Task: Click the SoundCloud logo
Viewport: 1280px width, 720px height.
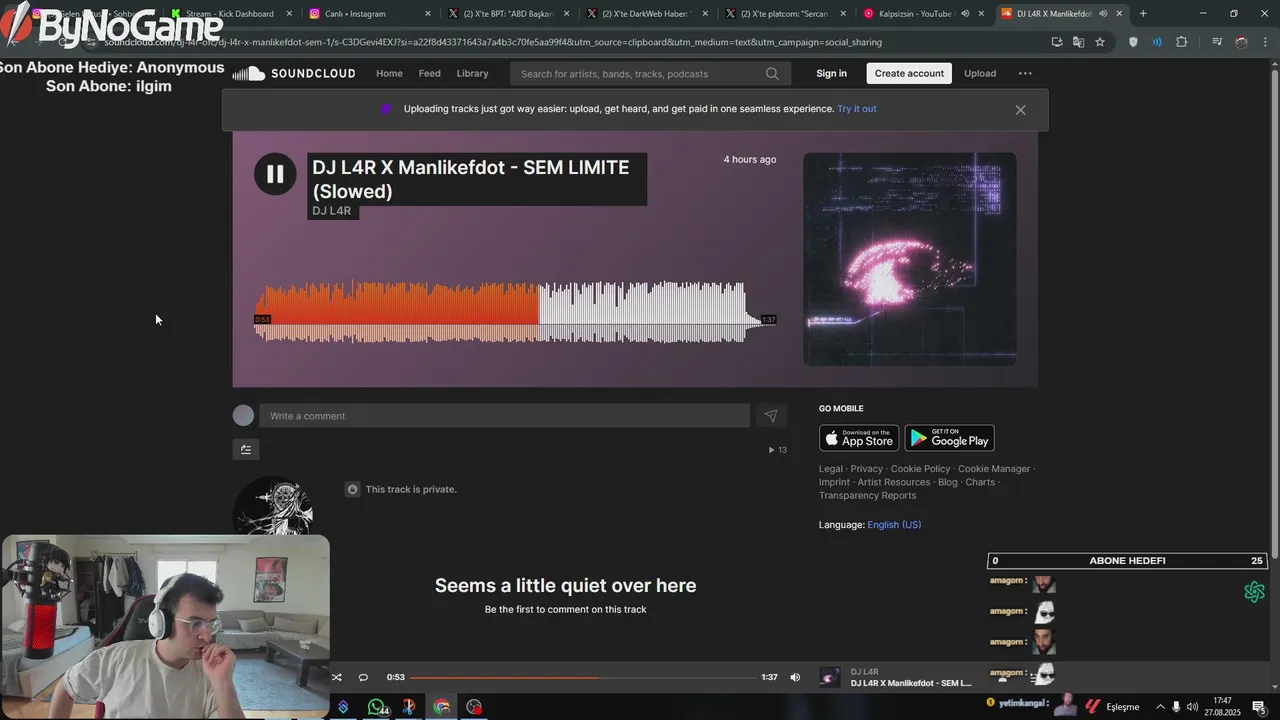Action: [x=294, y=74]
